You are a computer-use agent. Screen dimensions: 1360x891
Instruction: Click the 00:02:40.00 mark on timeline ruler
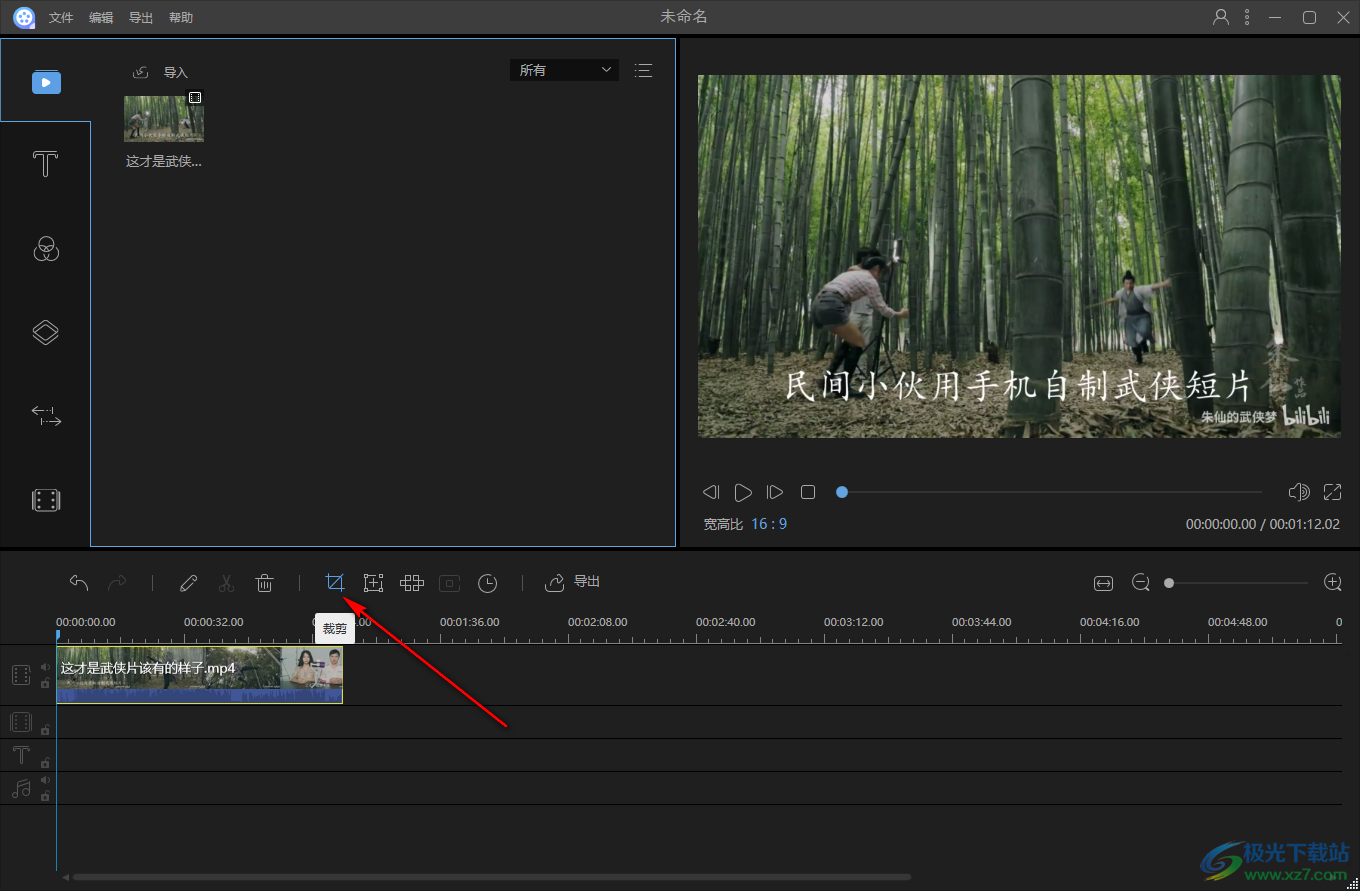tap(725, 622)
